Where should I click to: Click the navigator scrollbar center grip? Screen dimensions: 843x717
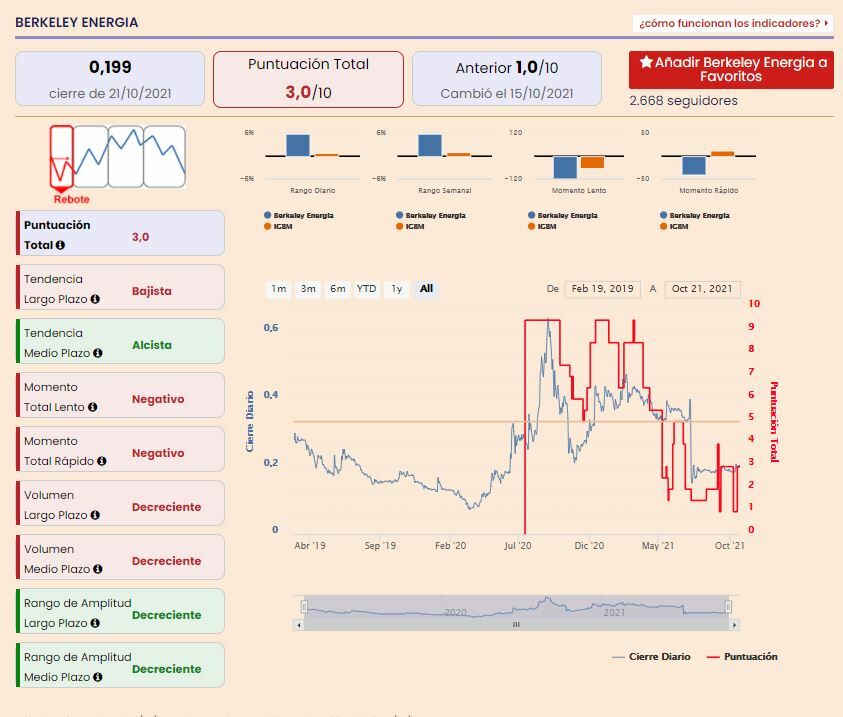coord(516,625)
